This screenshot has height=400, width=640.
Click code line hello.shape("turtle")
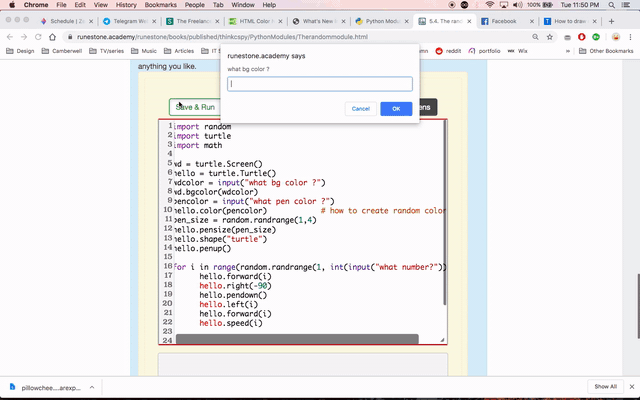[220, 239]
